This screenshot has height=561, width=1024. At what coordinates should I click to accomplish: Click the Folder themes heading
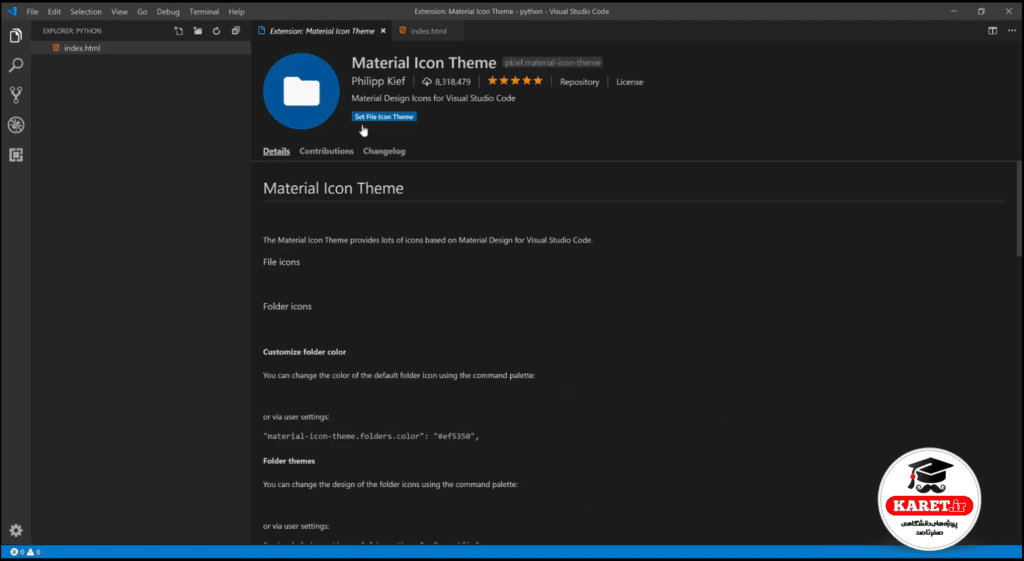tap(289, 461)
